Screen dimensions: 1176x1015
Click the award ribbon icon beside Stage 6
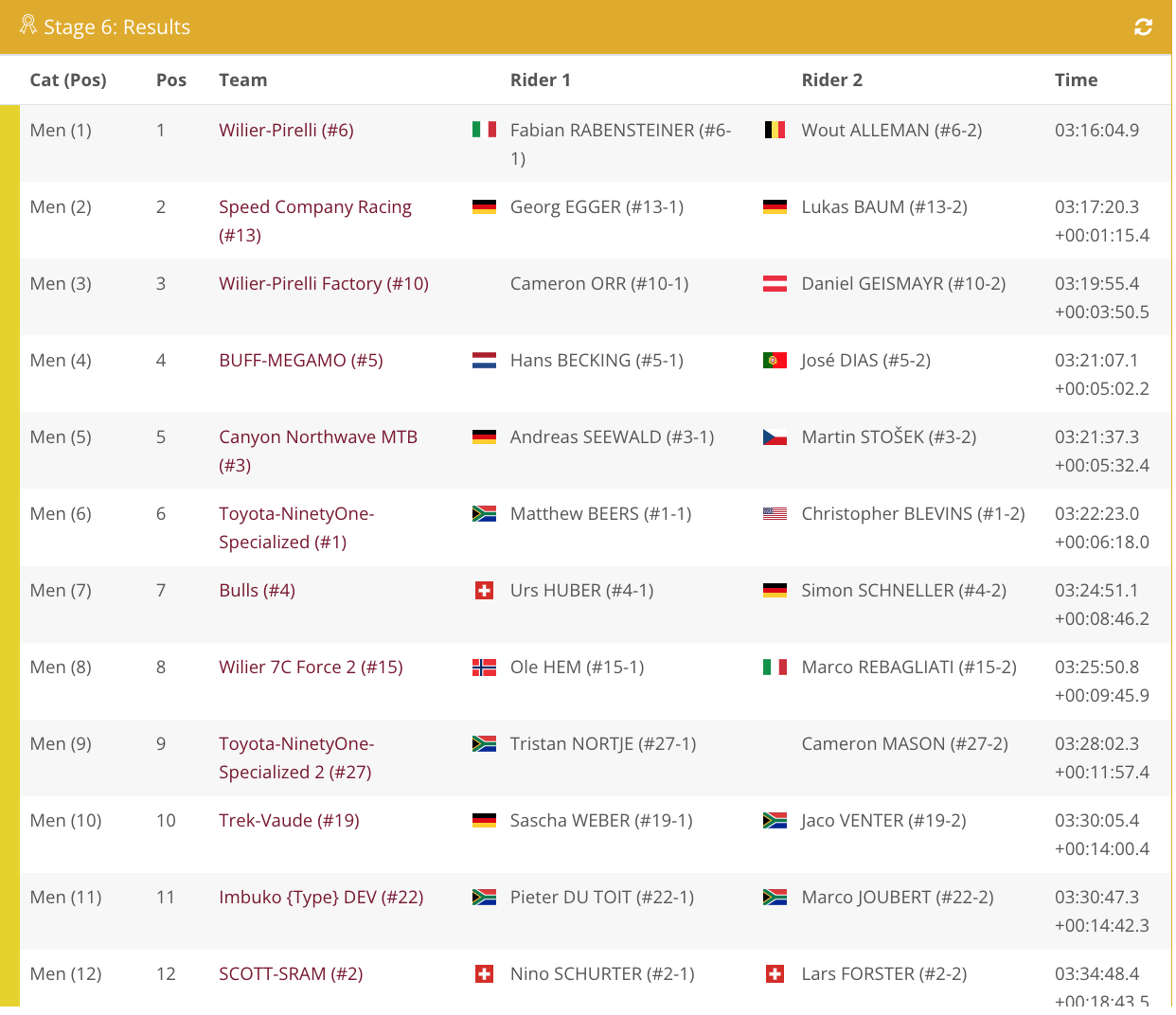point(28,25)
